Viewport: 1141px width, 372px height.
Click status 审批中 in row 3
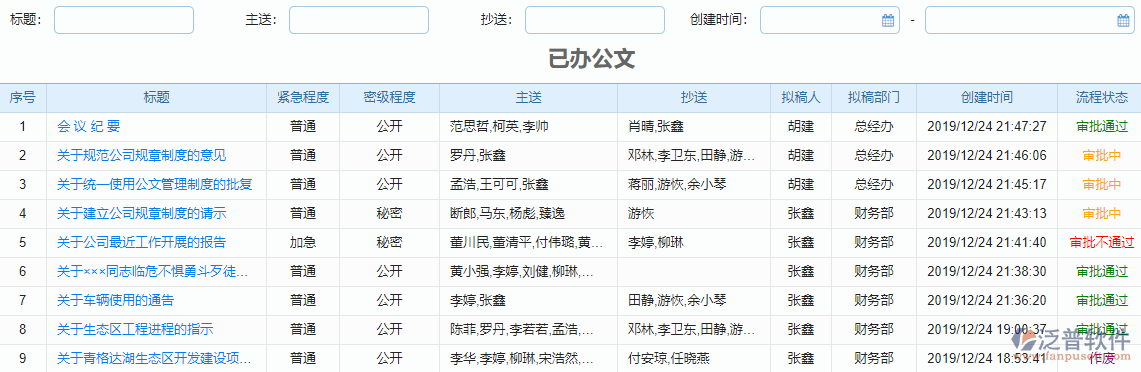click(1102, 185)
